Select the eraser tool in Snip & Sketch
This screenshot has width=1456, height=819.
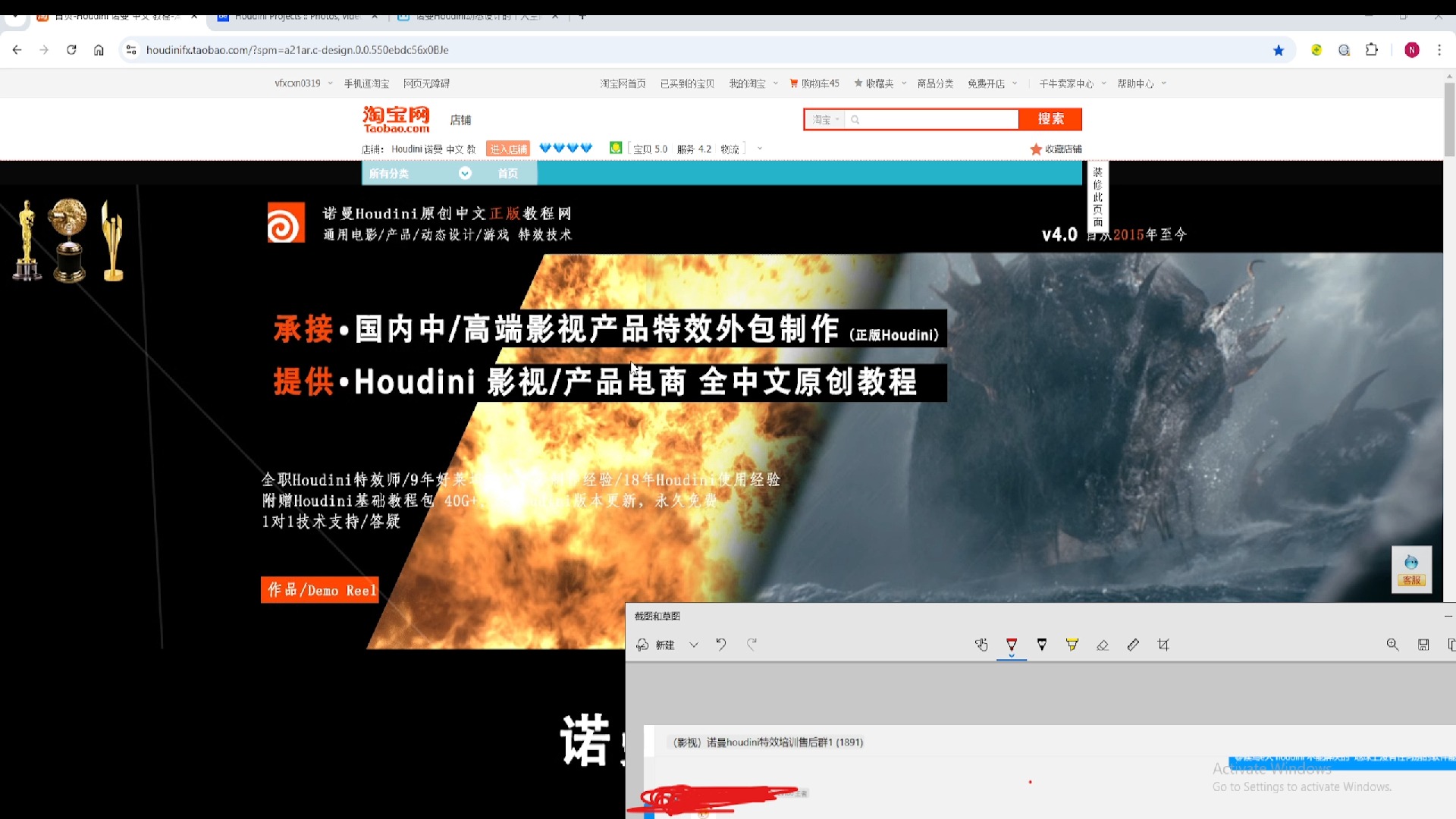1103,645
